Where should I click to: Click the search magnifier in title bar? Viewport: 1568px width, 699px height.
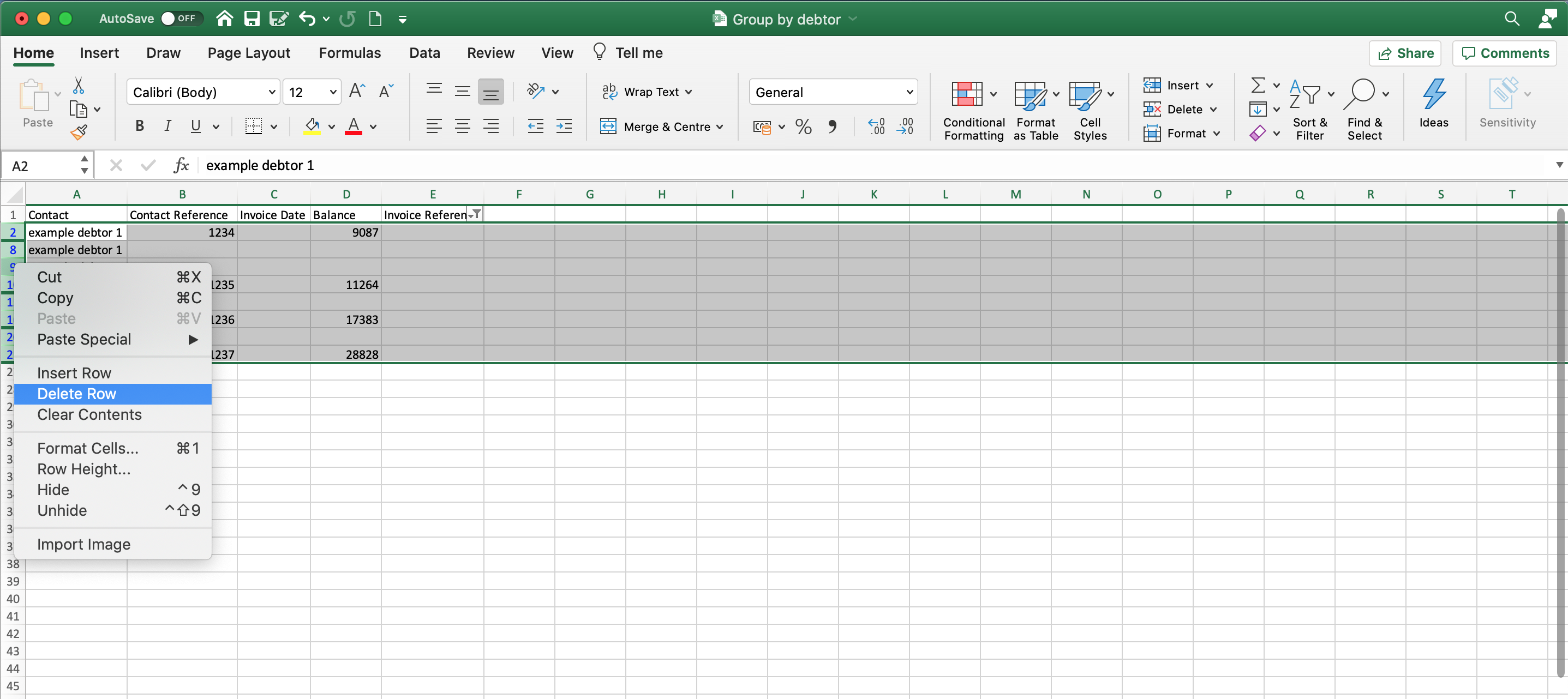click(x=1511, y=19)
